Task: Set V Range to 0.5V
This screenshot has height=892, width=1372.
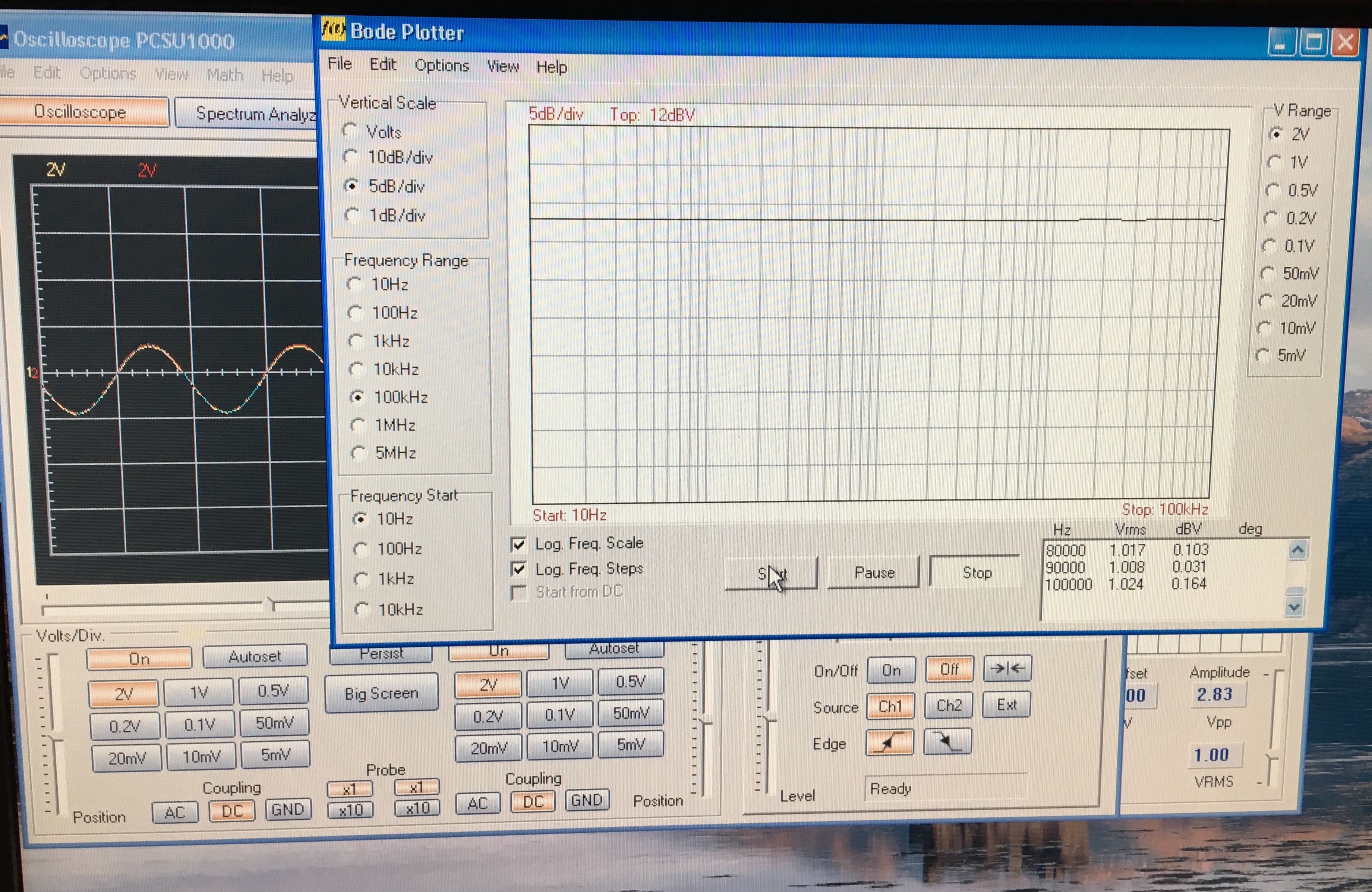Action: click(1272, 190)
